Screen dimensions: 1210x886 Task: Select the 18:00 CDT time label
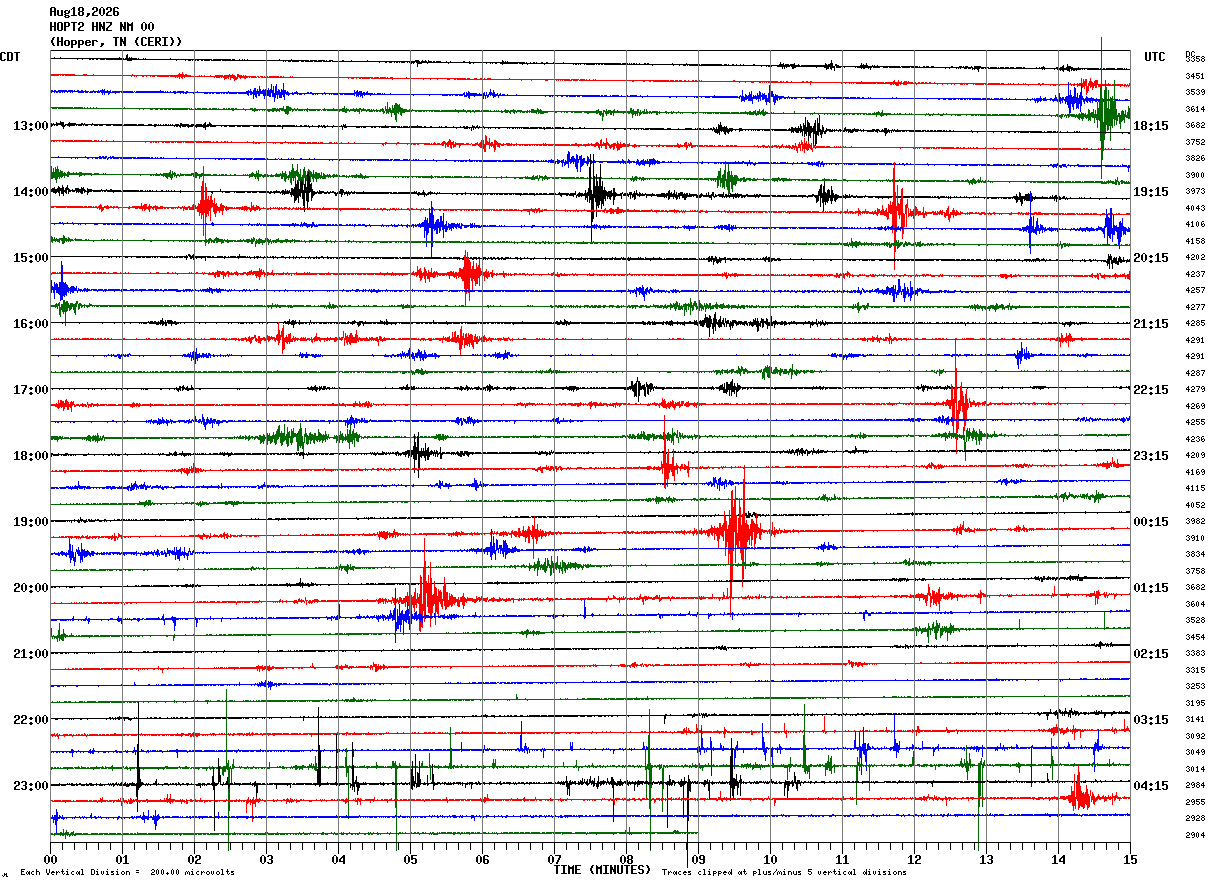(x=31, y=456)
